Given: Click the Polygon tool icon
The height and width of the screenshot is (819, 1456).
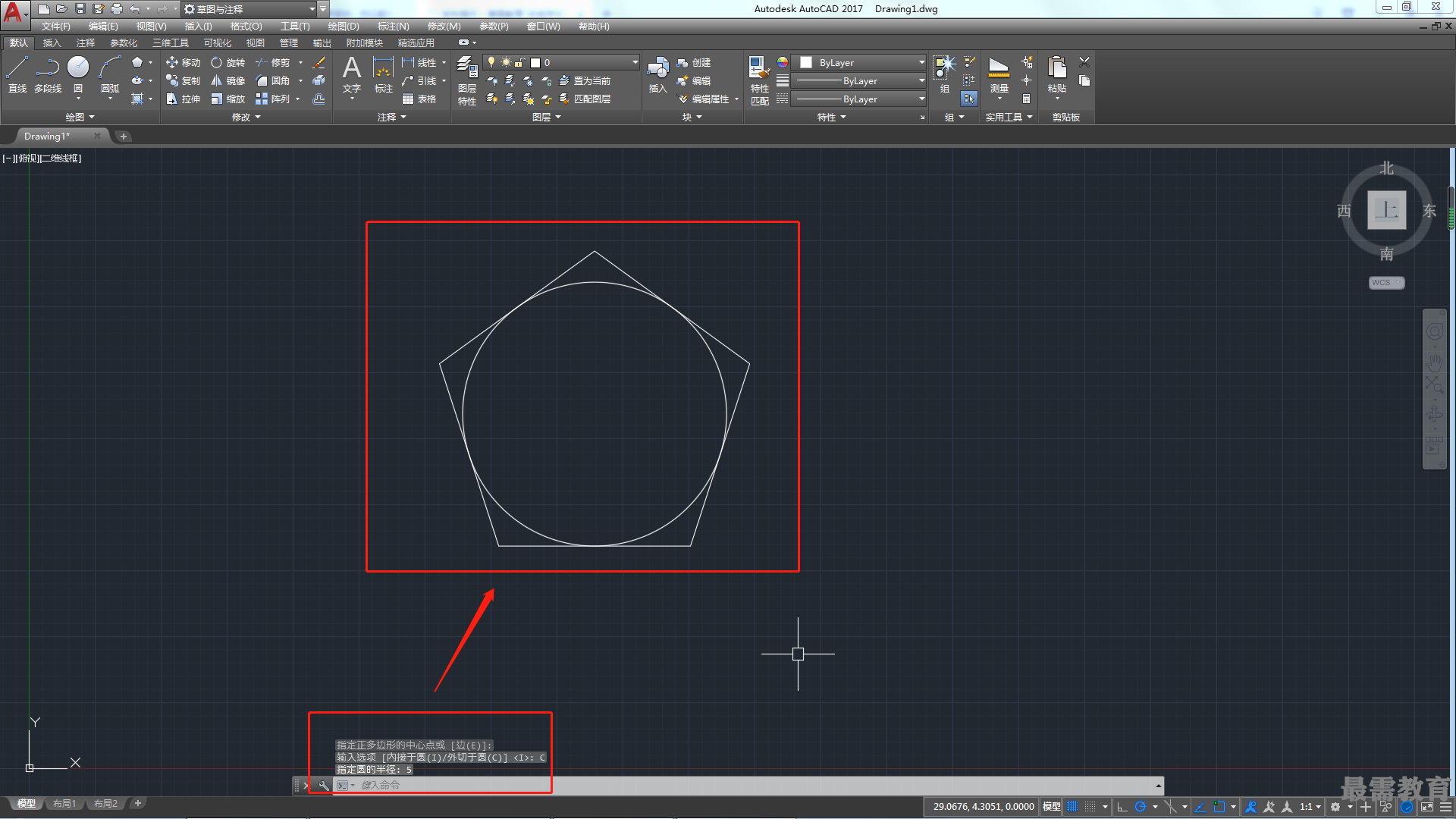Looking at the screenshot, I should 137,62.
